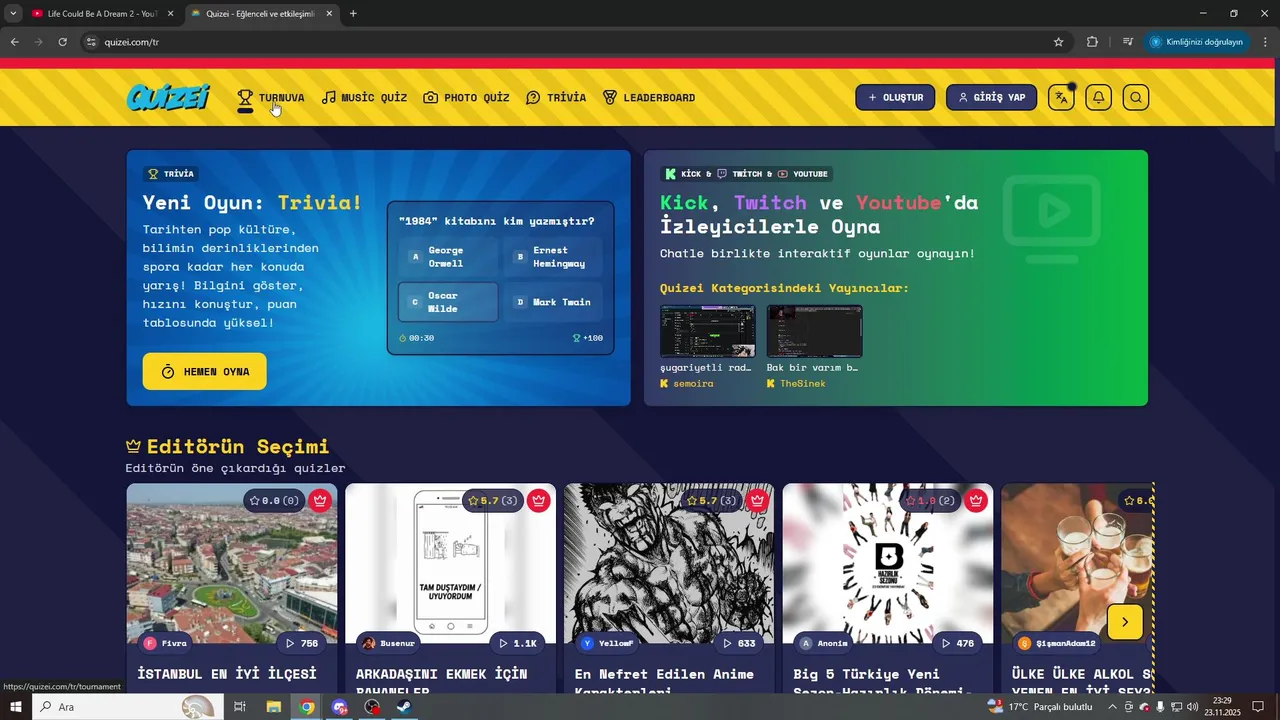Click crown badge on Big 5 Türkiye card
The width and height of the screenshot is (1280, 720).
coord(976,500)
